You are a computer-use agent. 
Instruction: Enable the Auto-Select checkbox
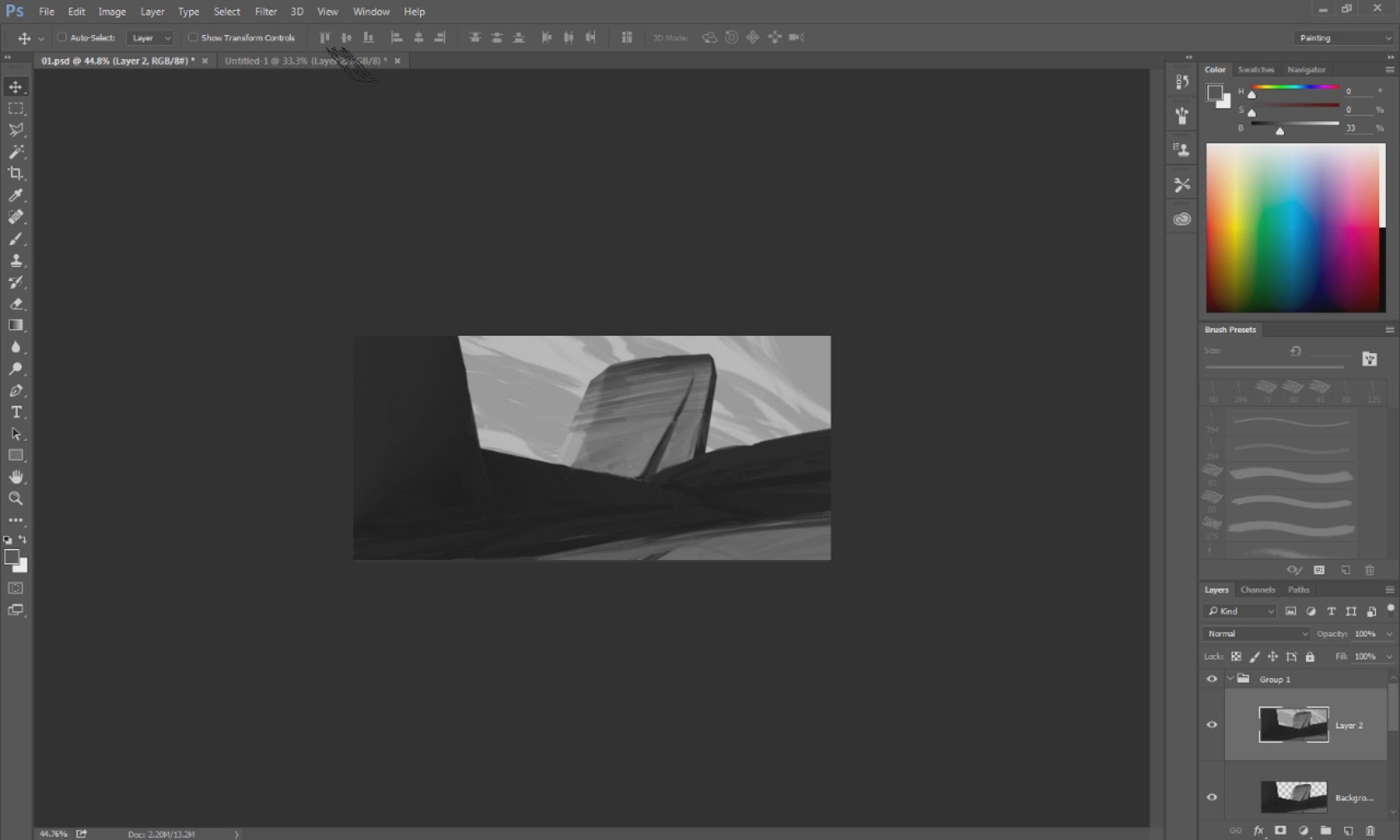[62, 37]
